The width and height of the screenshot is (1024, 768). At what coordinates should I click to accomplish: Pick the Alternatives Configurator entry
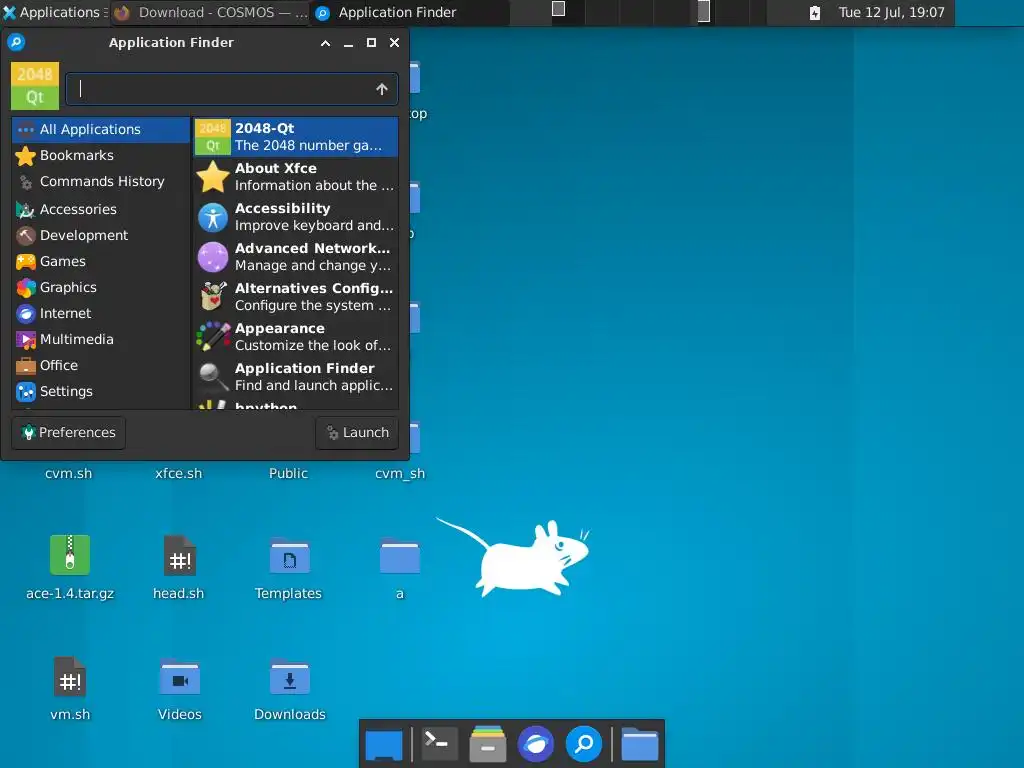click(295, 296)
